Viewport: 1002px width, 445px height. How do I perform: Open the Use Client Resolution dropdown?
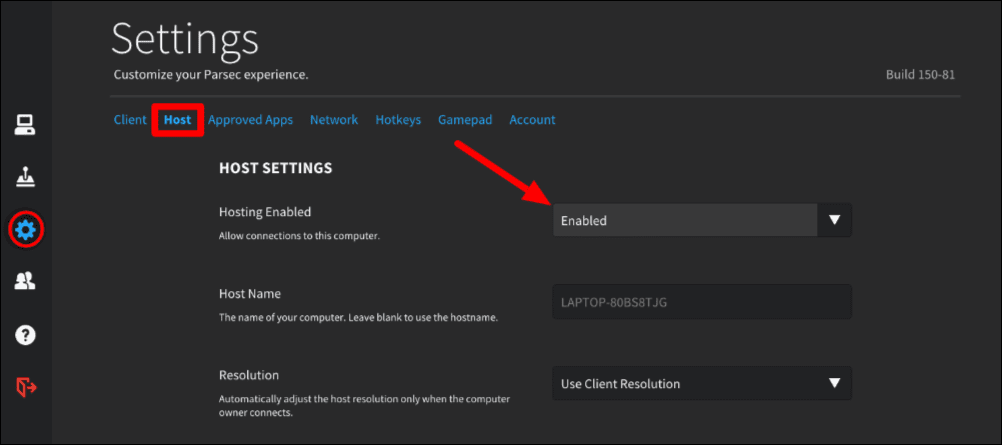click(702, 384)
